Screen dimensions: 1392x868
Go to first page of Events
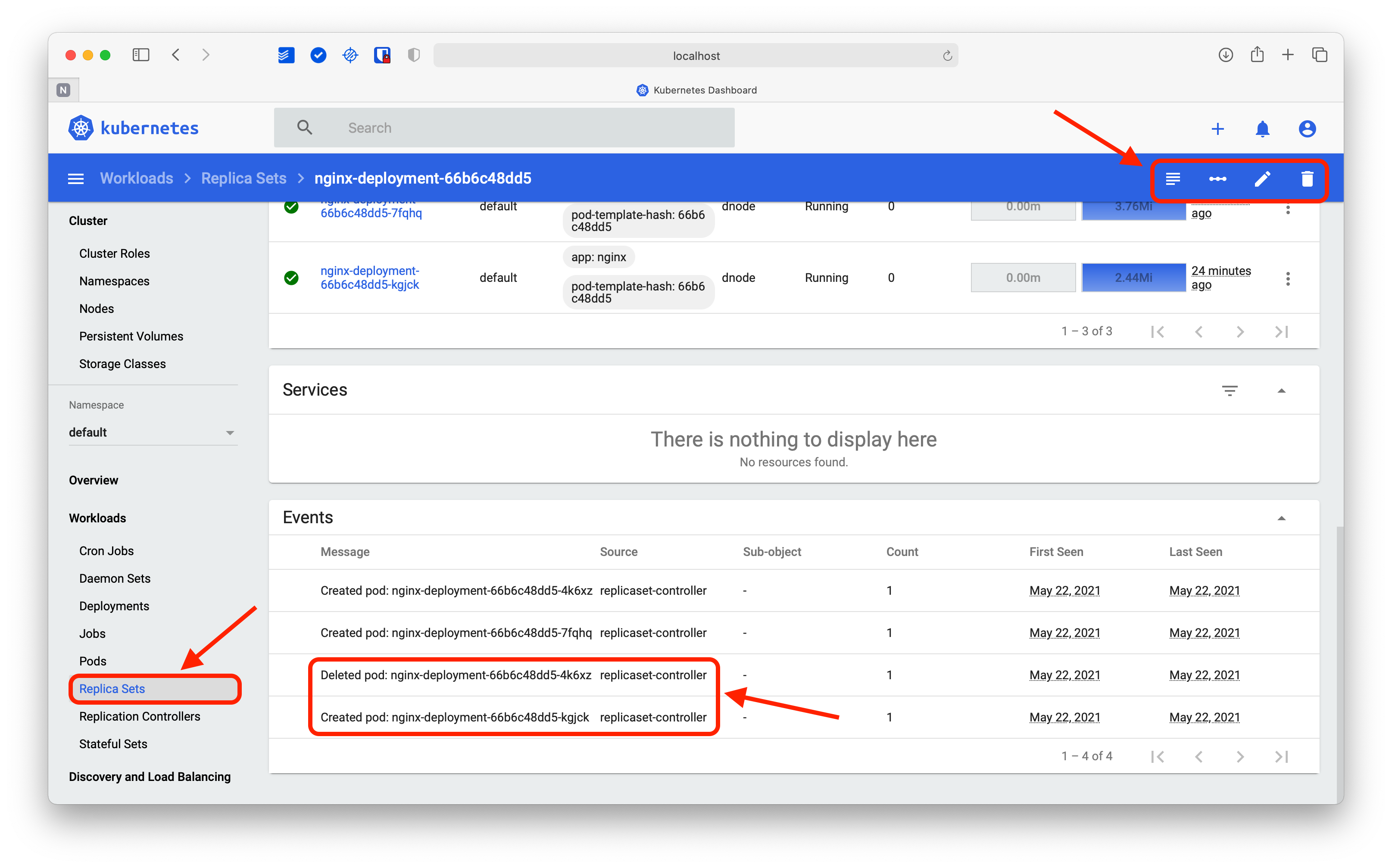pos(1158,757)
